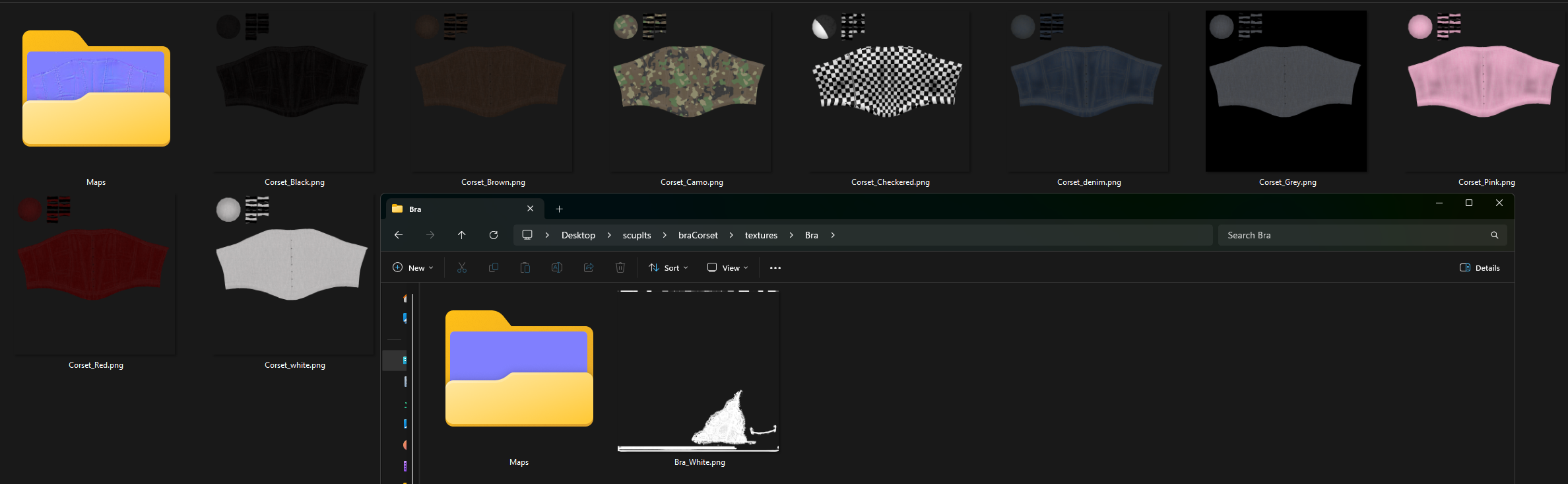Select Corset_Camo.png thumbnail
The height and width of the screenshot is (484, 1568).
point(690,91)
